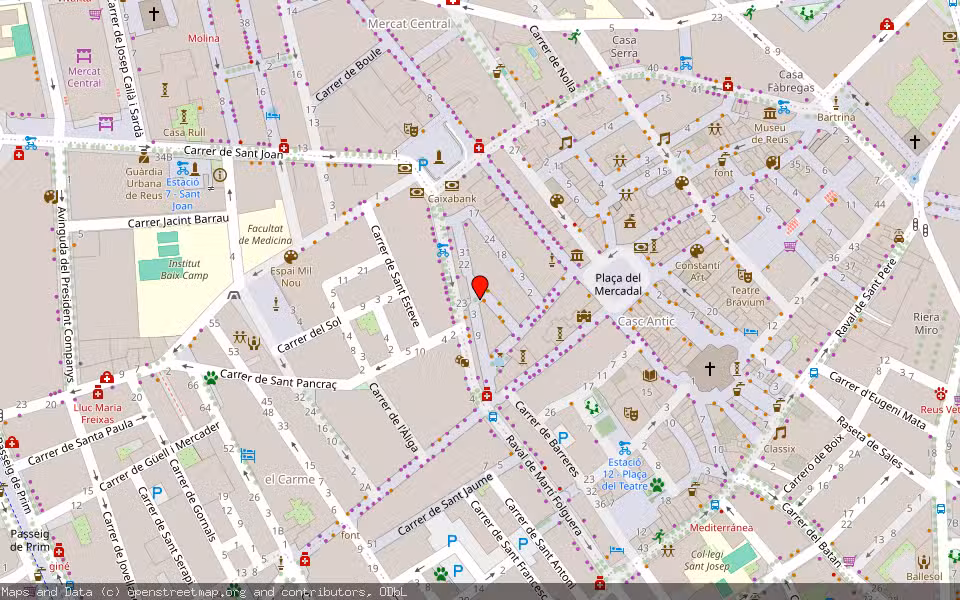The width and height of the screenshot is (960, 600).
Task: Select the monument icon beside the Sant Joan parking P
Action: [438, 157]
